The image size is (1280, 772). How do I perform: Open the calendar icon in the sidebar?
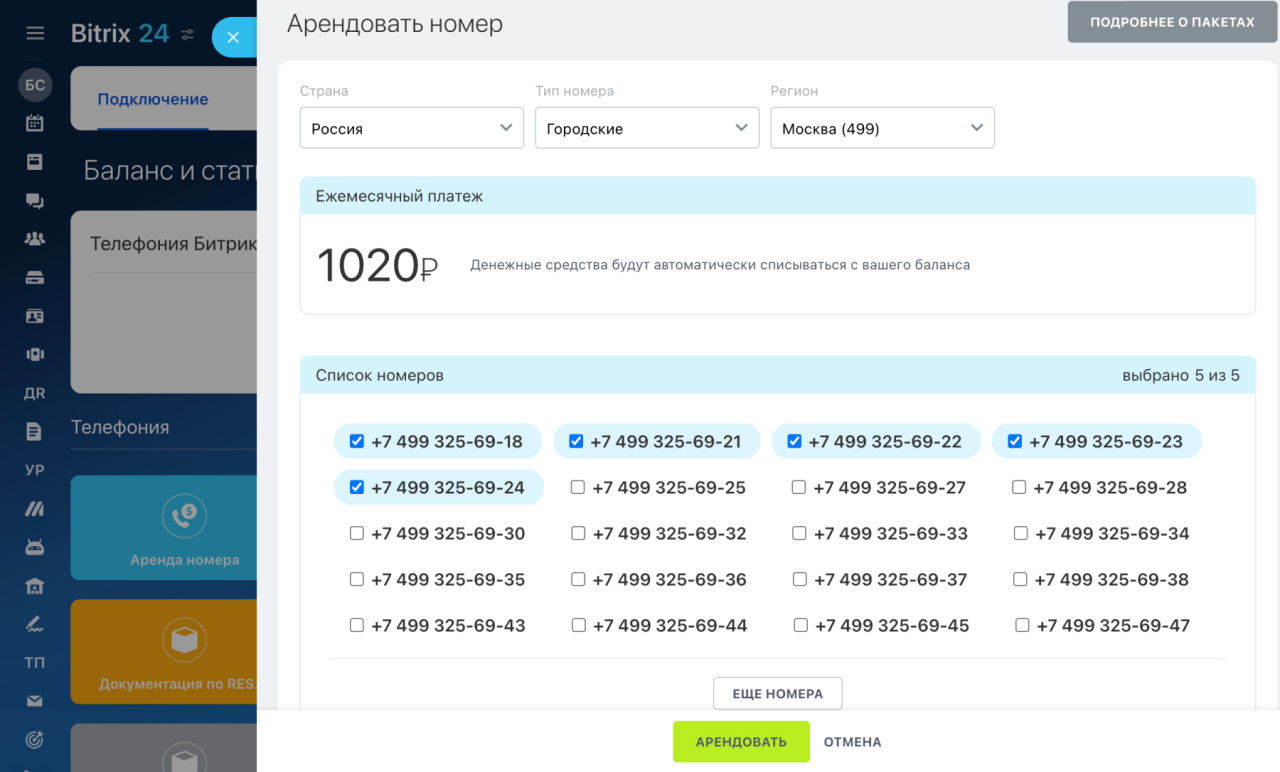pos(35,123)
